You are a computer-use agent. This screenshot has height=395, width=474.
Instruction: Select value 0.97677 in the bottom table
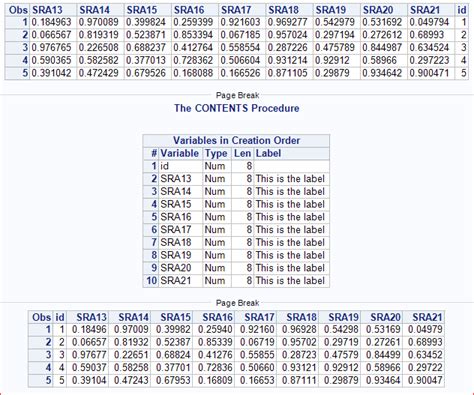[x=89, y=355]
